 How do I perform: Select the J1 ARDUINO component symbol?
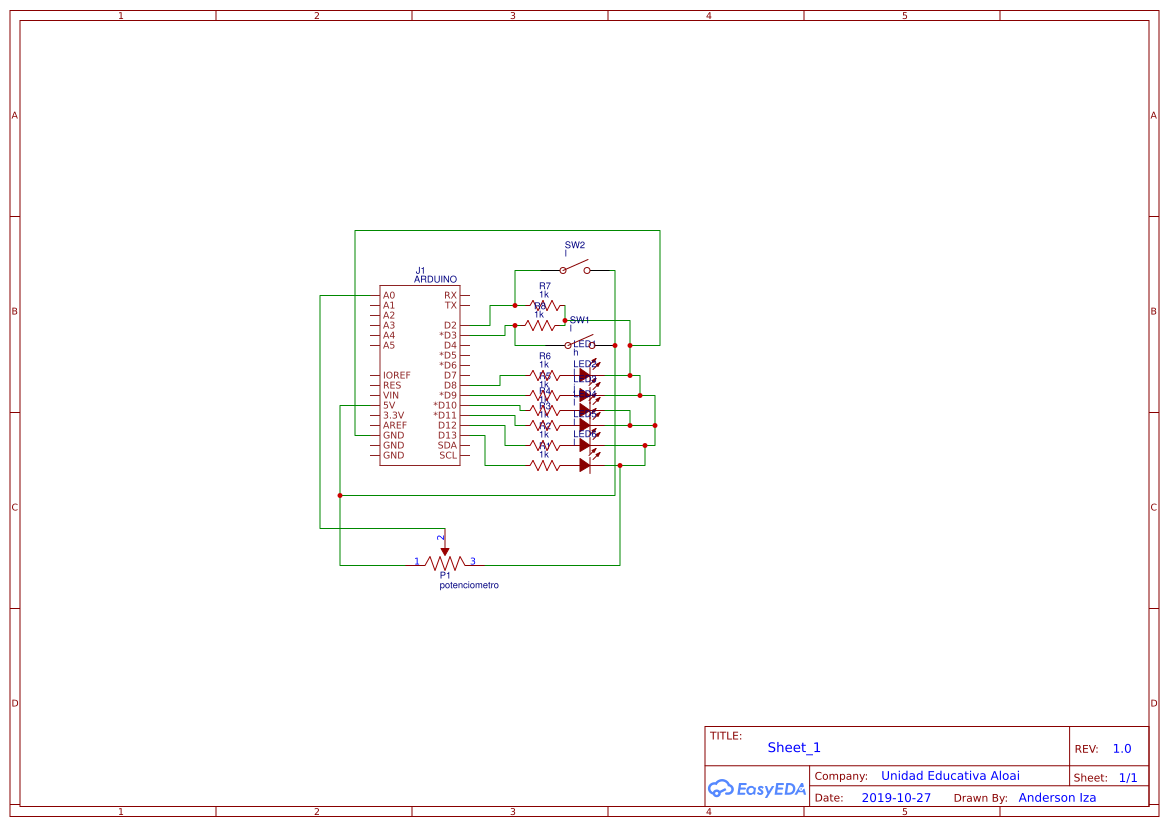pyautogui.click(x=420, y=375)
